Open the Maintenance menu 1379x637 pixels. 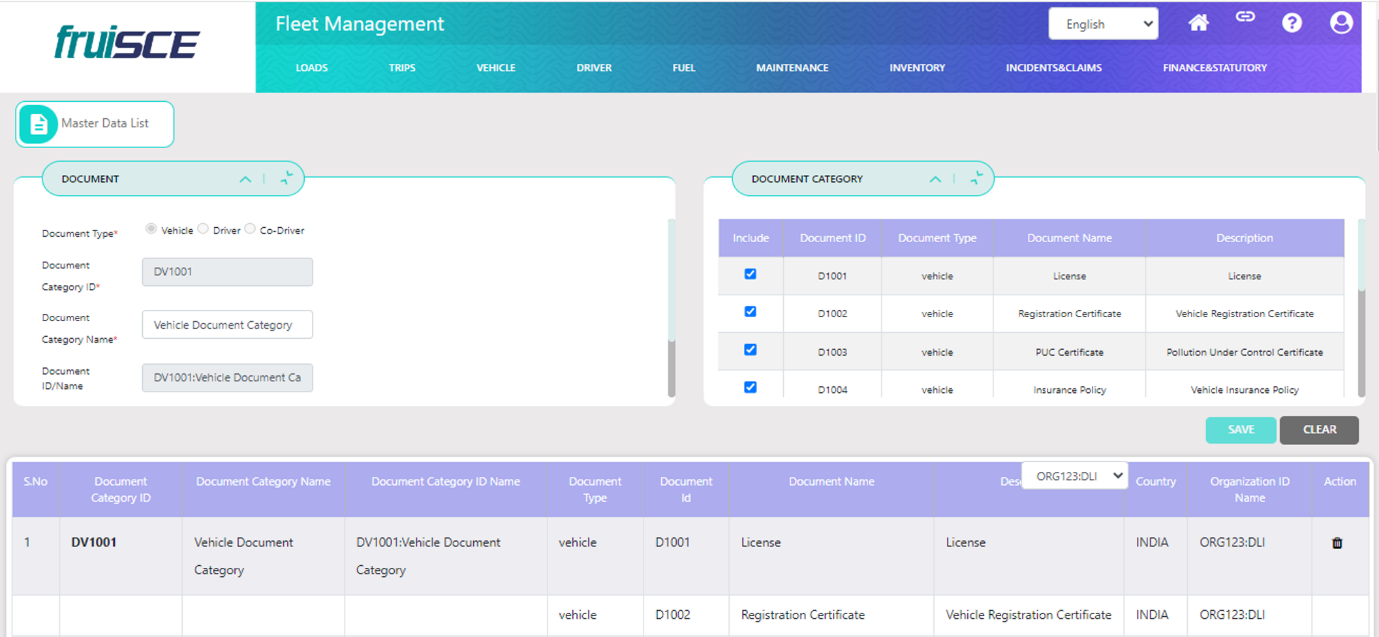tap(791, 68)
